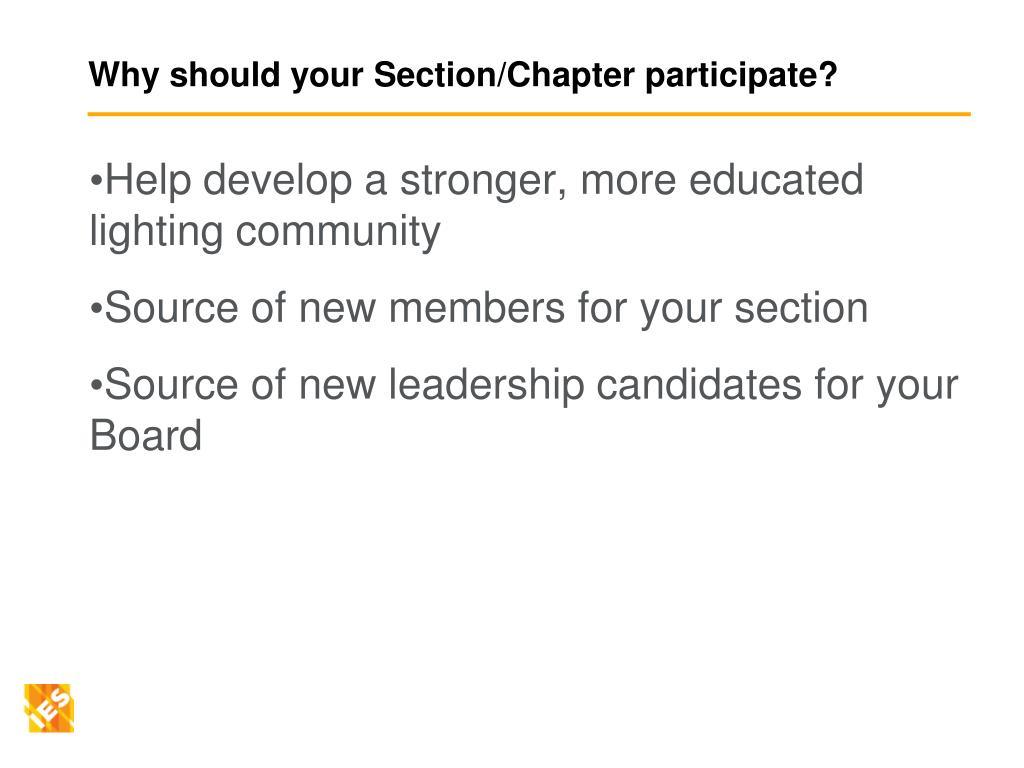Image resolution: width=1024 pixels, height=768 pixels.
Task: Click the word 'leadership' in third bullet
Action: [x=487, y=386]
